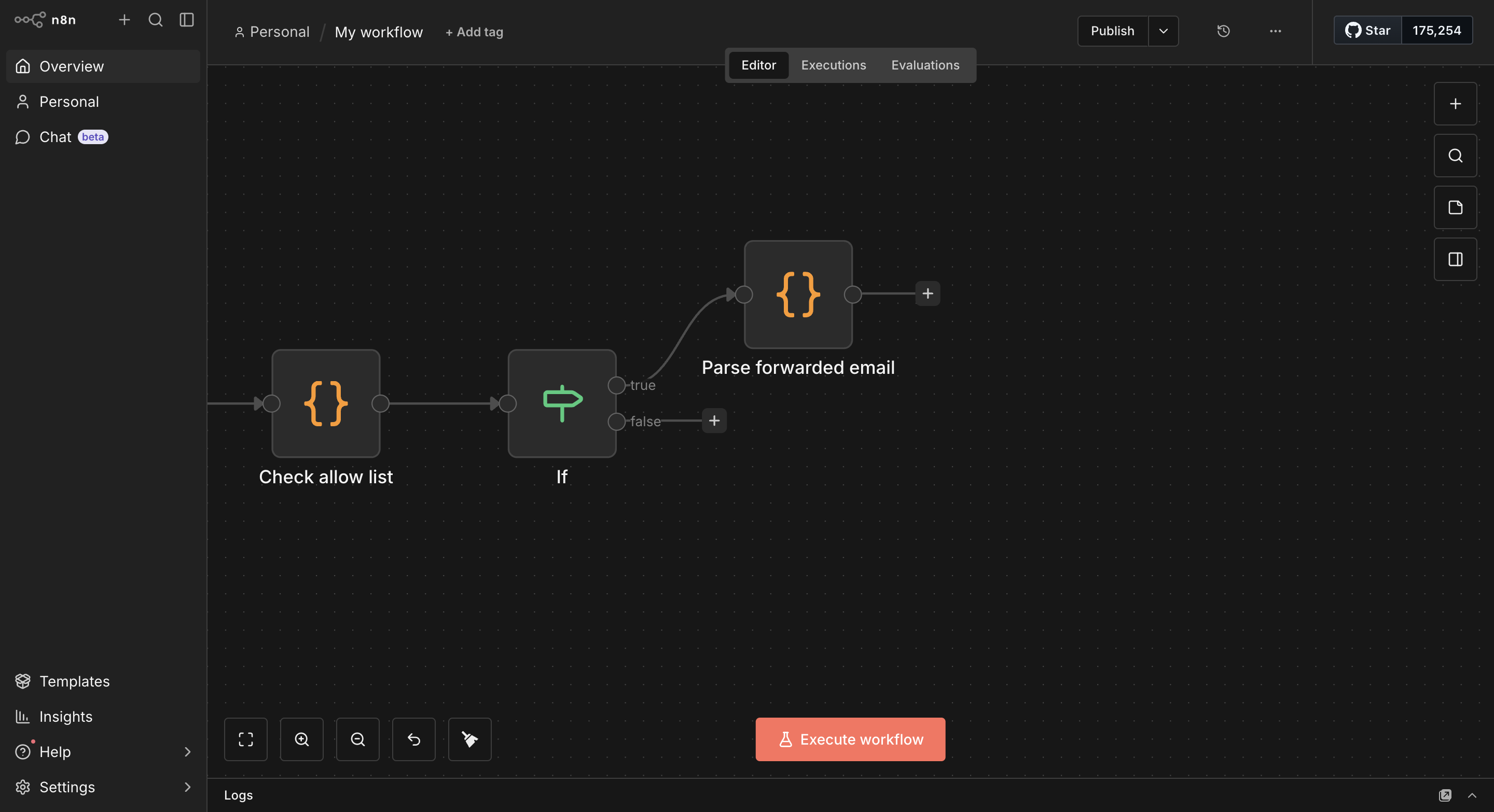Image resolution: width=1494 pixels, height=812 pixels.
Task: Click the canvas undo arrow button
Action: click(413, 739)
